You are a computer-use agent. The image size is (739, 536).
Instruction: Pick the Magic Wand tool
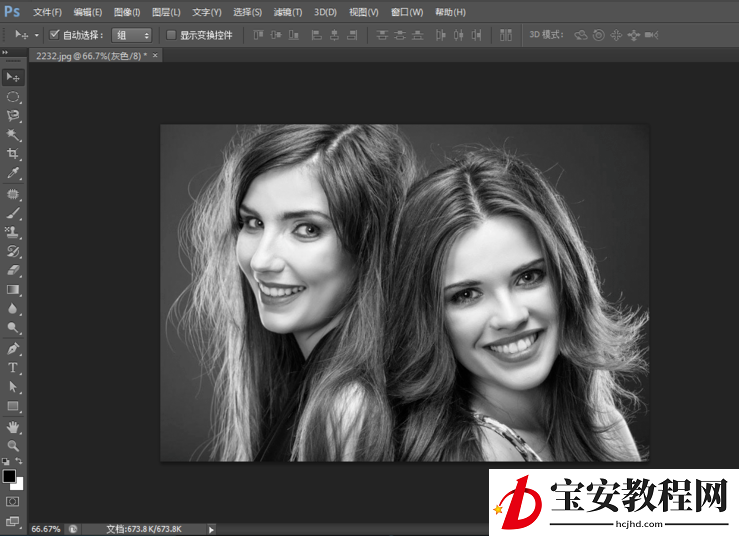pos(13,135)
